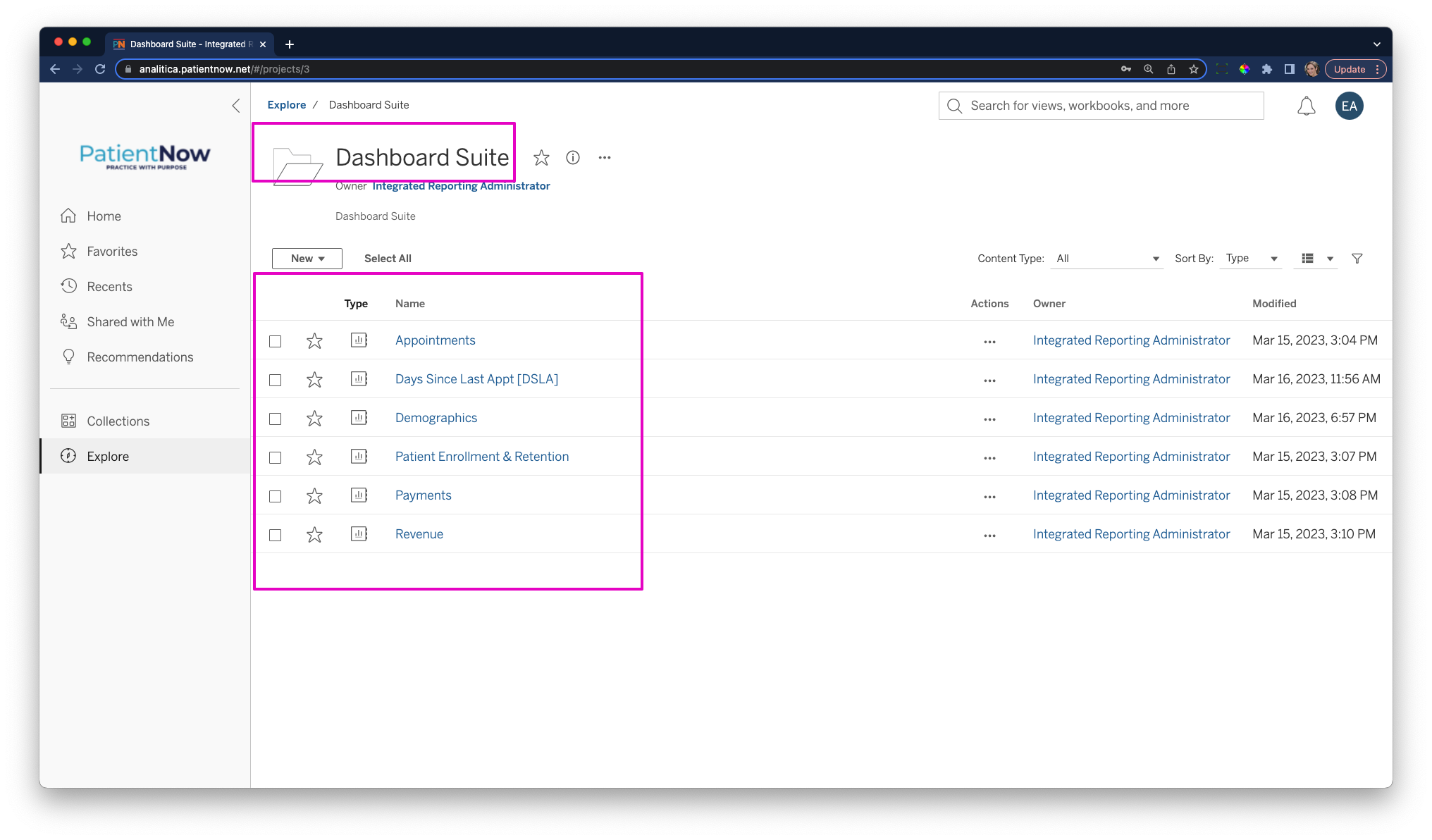Click the Demographics workbook icon
Image resolution: width=1432 pixels, height=840 pixels.
[357, 417]
